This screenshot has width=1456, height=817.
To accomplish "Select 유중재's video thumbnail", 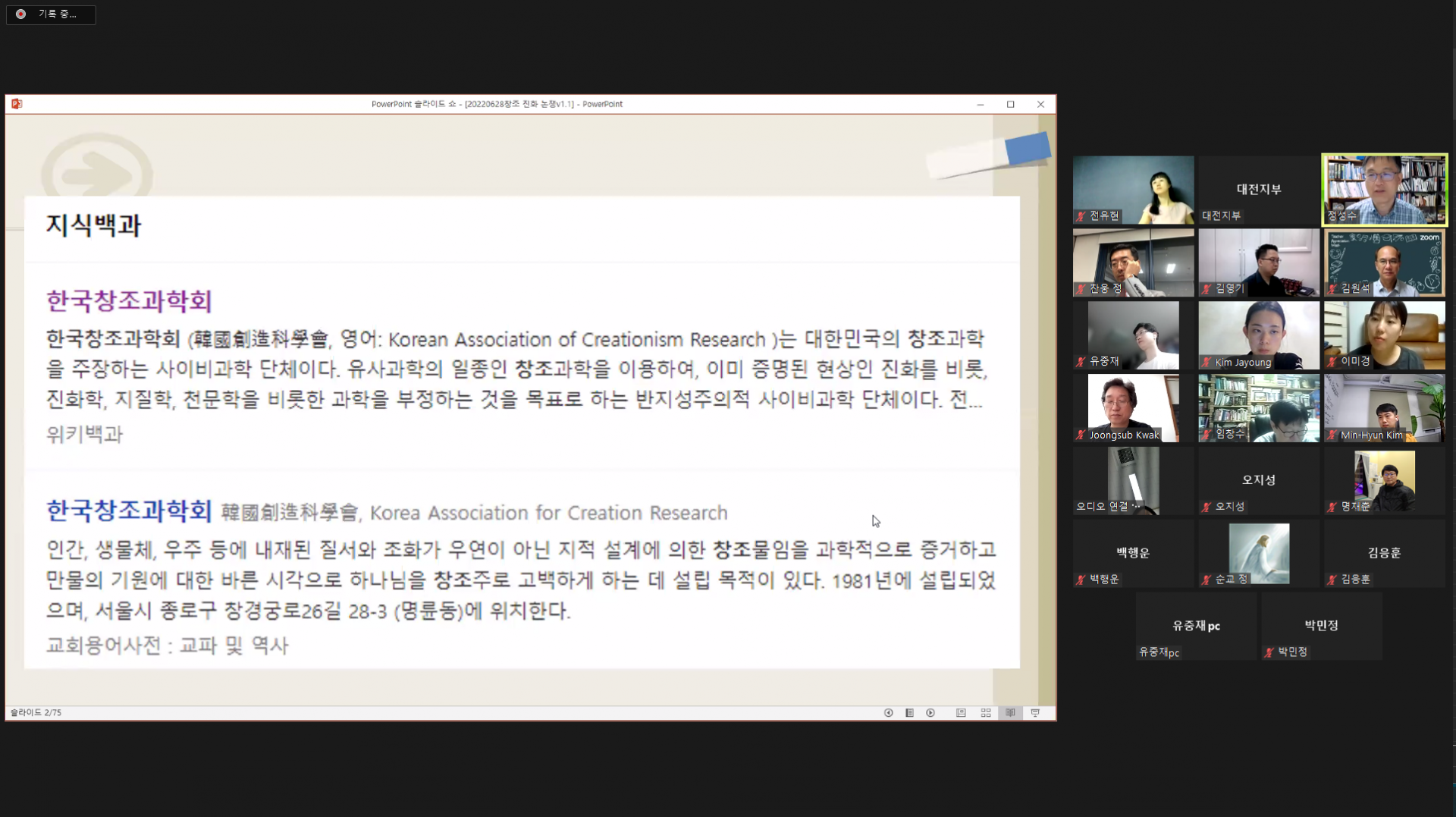I will pos(1133,335).
